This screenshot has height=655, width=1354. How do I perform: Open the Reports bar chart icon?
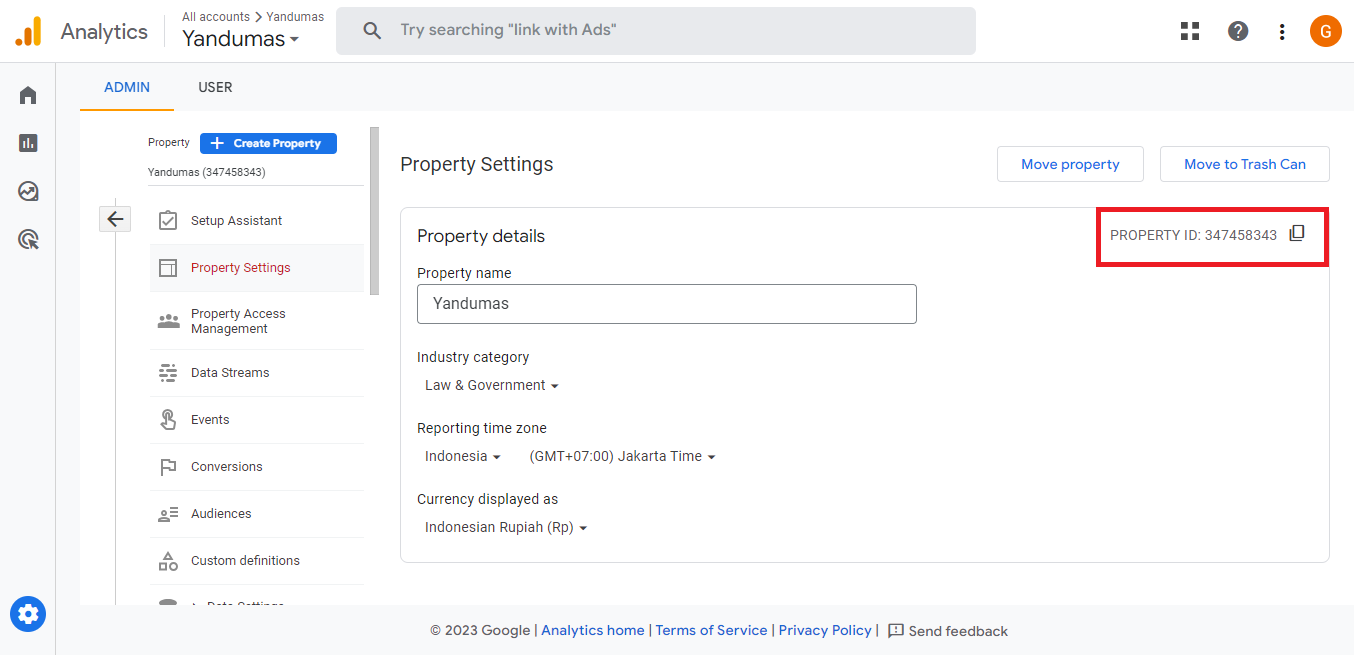coord(28,143)
